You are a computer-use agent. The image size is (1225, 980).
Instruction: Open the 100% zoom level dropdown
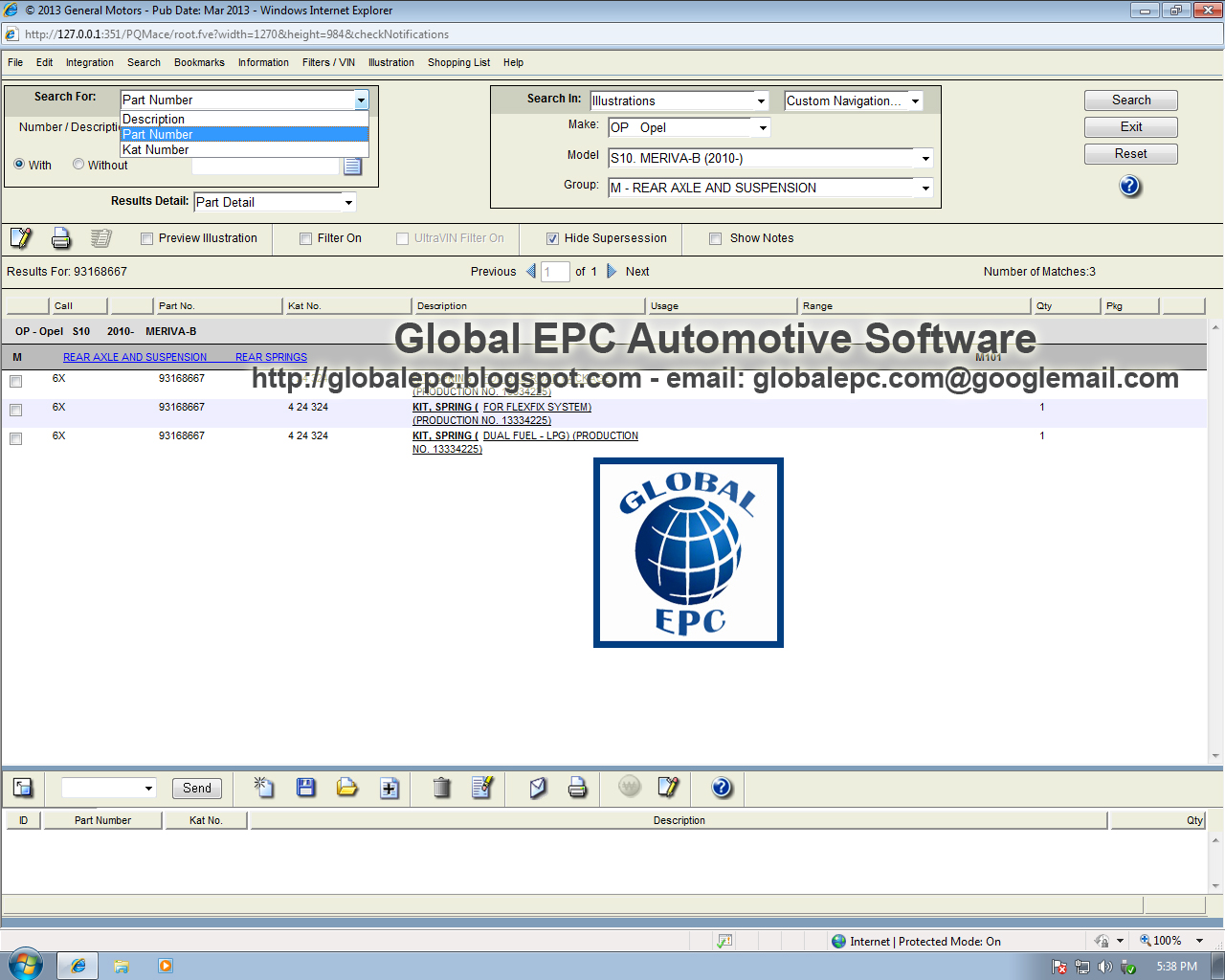pos(1199,941)
